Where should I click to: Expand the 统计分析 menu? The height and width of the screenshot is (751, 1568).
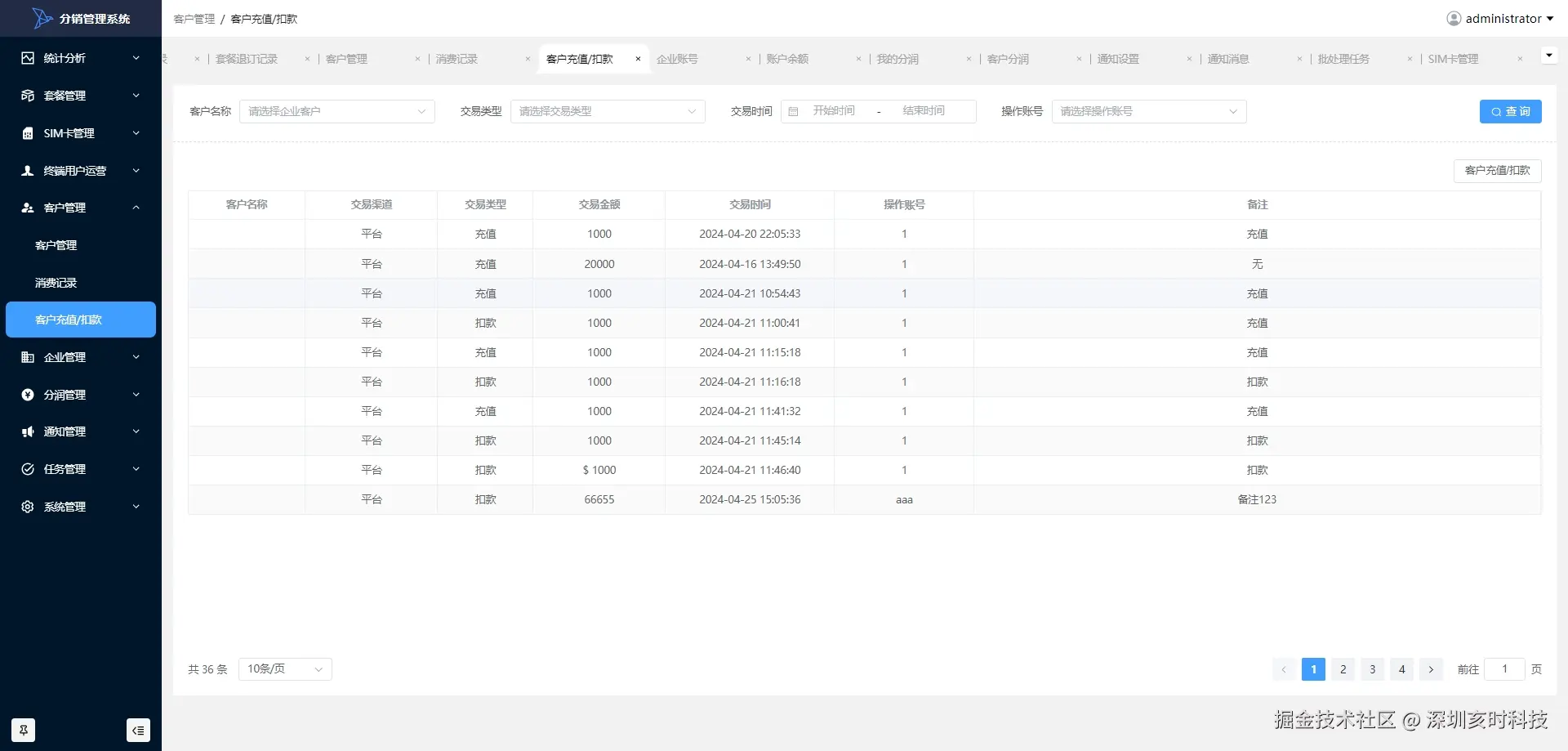[81, 58]
